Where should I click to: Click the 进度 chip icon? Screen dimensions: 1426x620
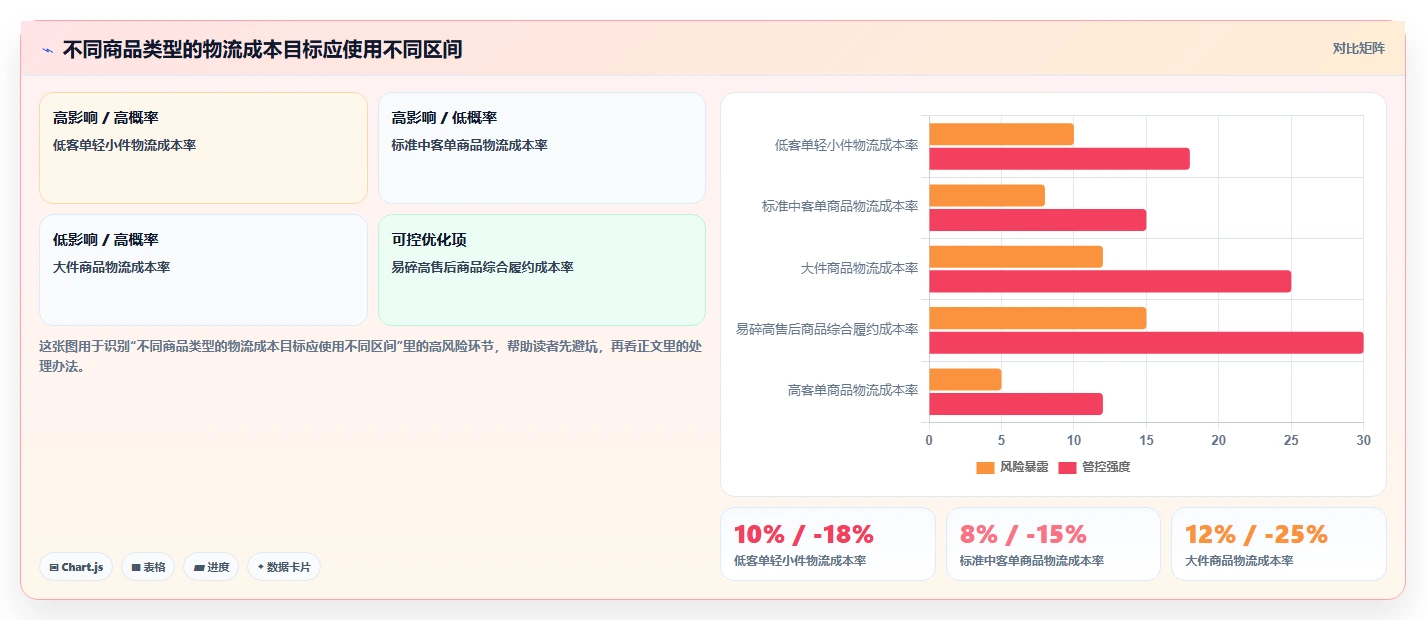tap(199, 568)
